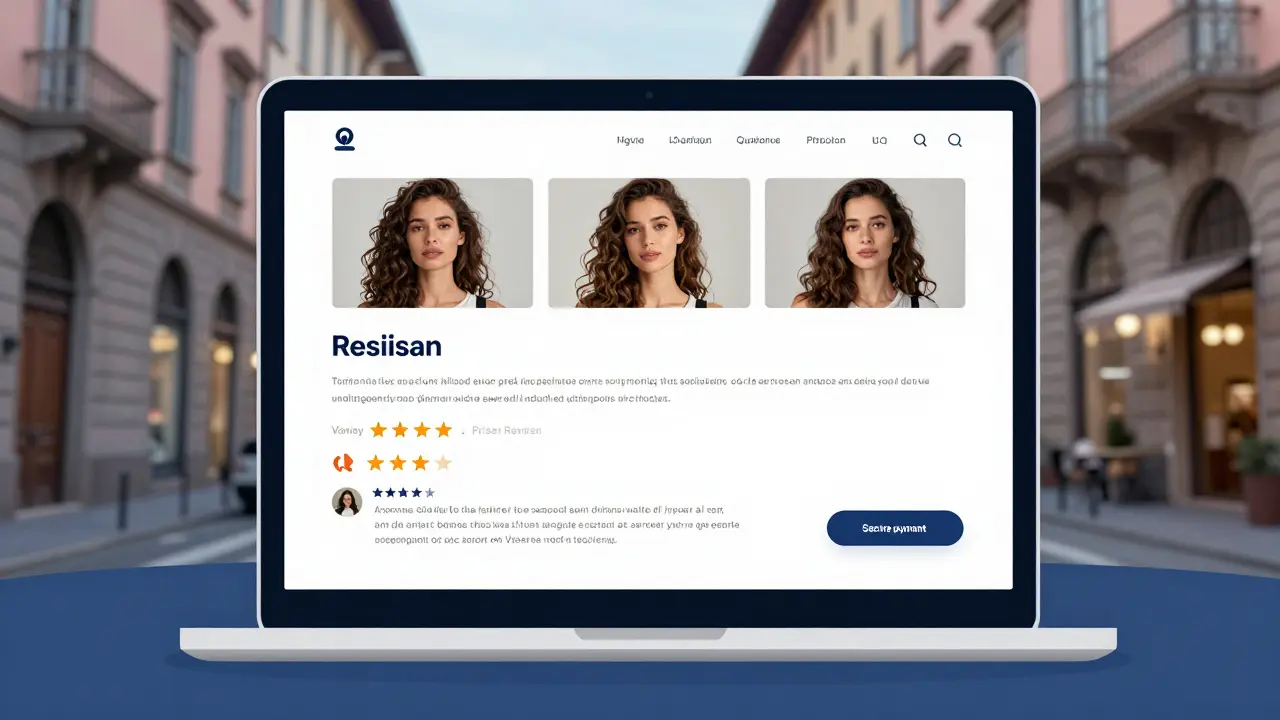Click the faded fifth navy star in review
The image size is (1280, 720).
pos(430,492)
